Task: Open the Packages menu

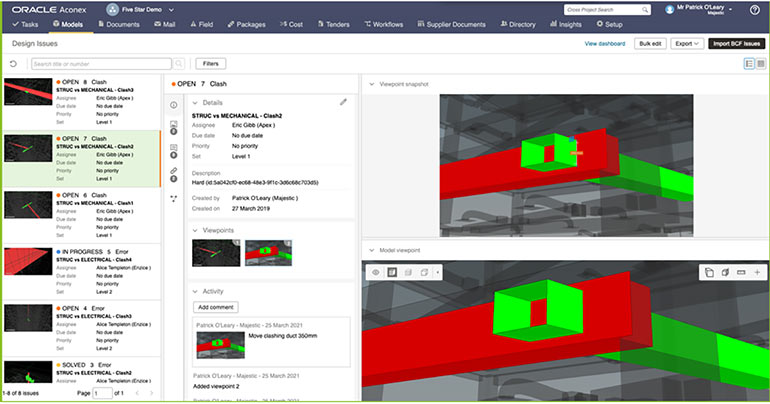Action: pyautogui.click(x=247, y=24)
